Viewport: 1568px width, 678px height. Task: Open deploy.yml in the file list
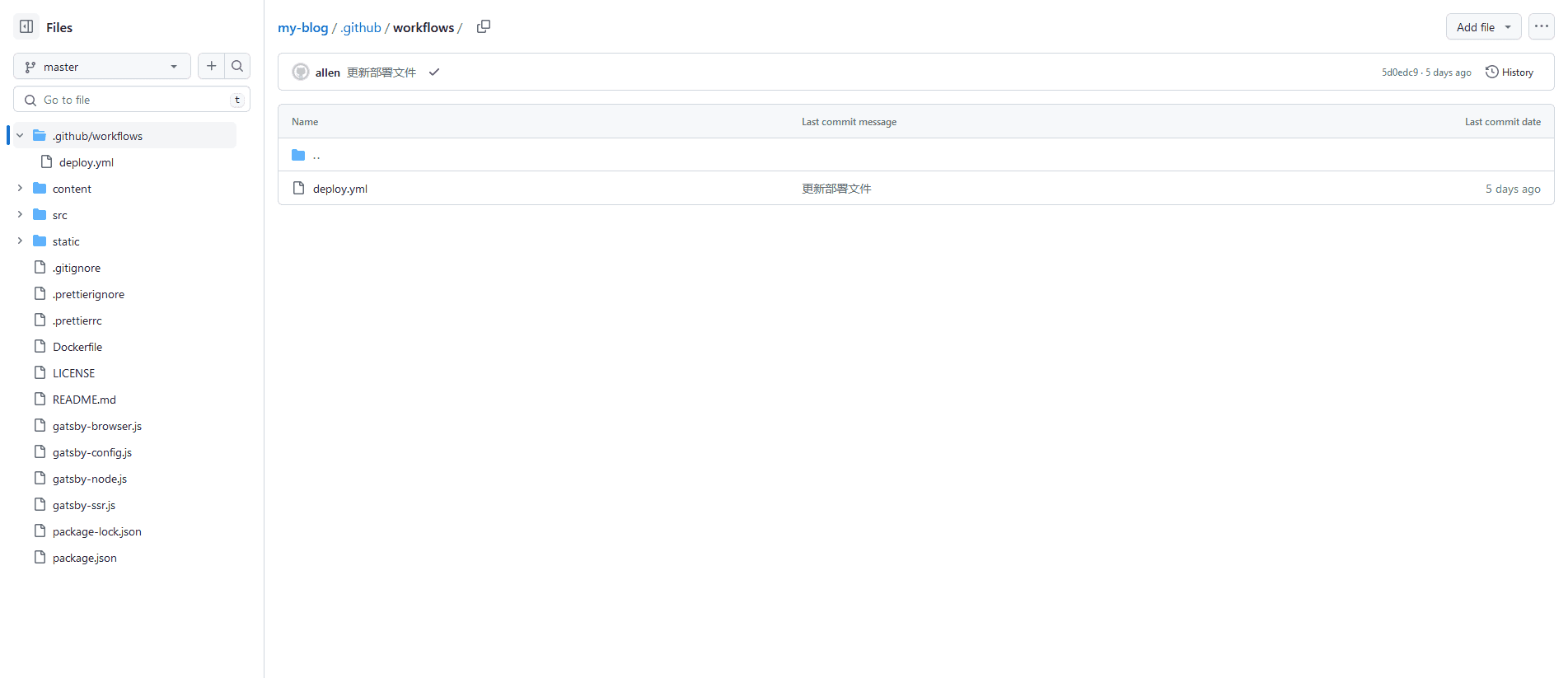tap(339, 189)
